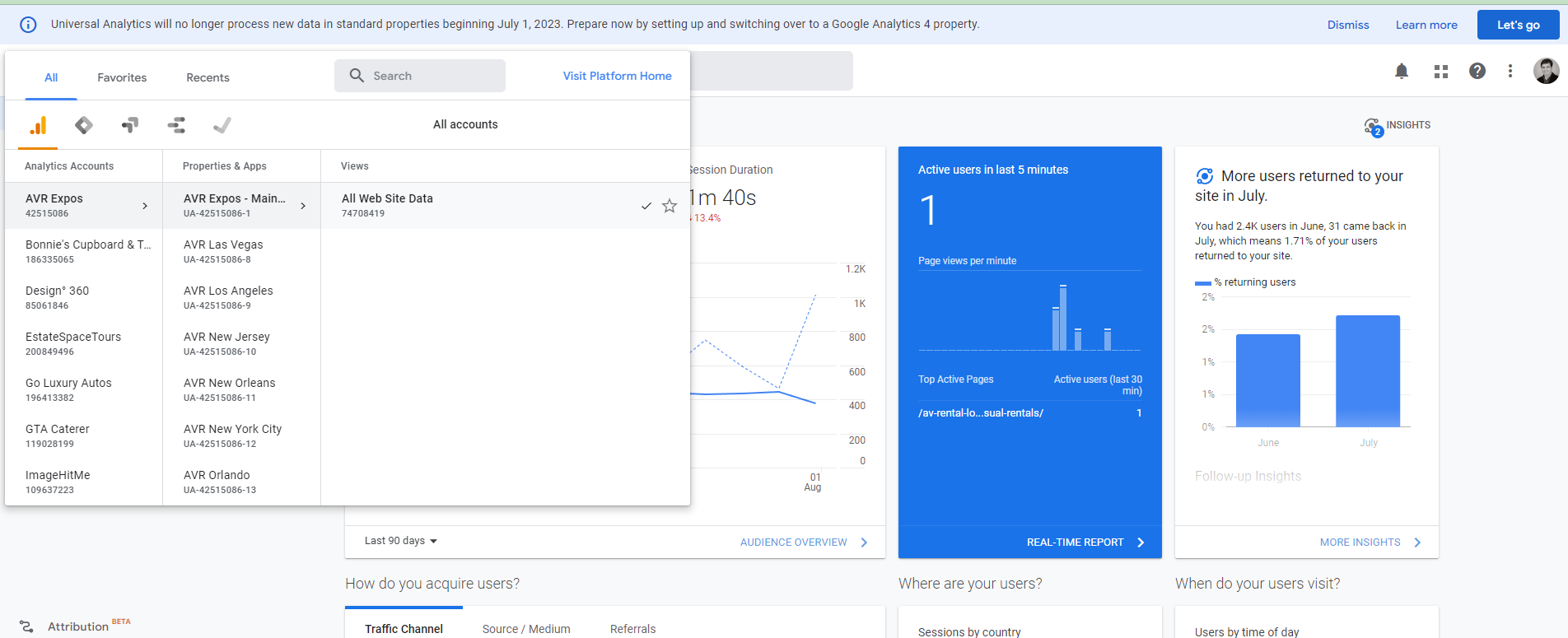1568x638 pixels.
Task: Open the REAL-TIME REPORT link
Action: pyautogui.click(x=1075, y=543)
